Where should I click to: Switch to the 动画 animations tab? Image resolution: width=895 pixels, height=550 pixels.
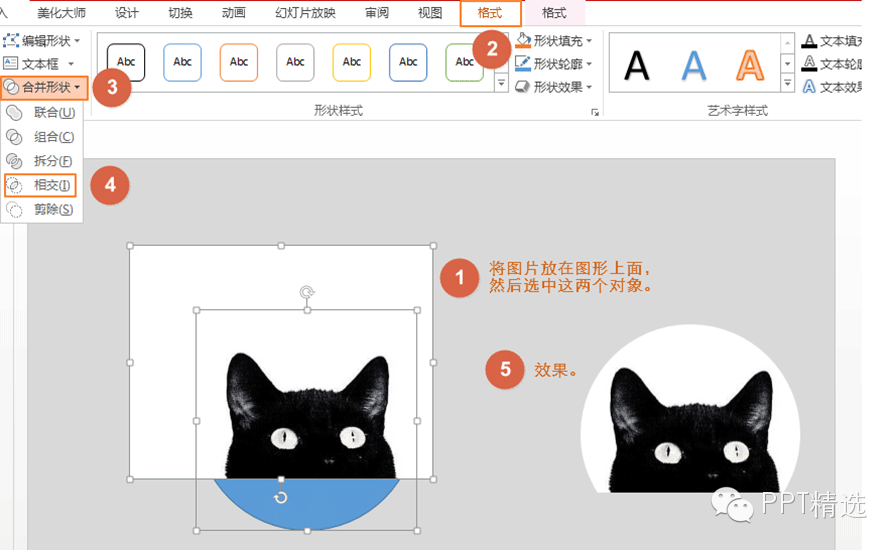pos(233,13)
